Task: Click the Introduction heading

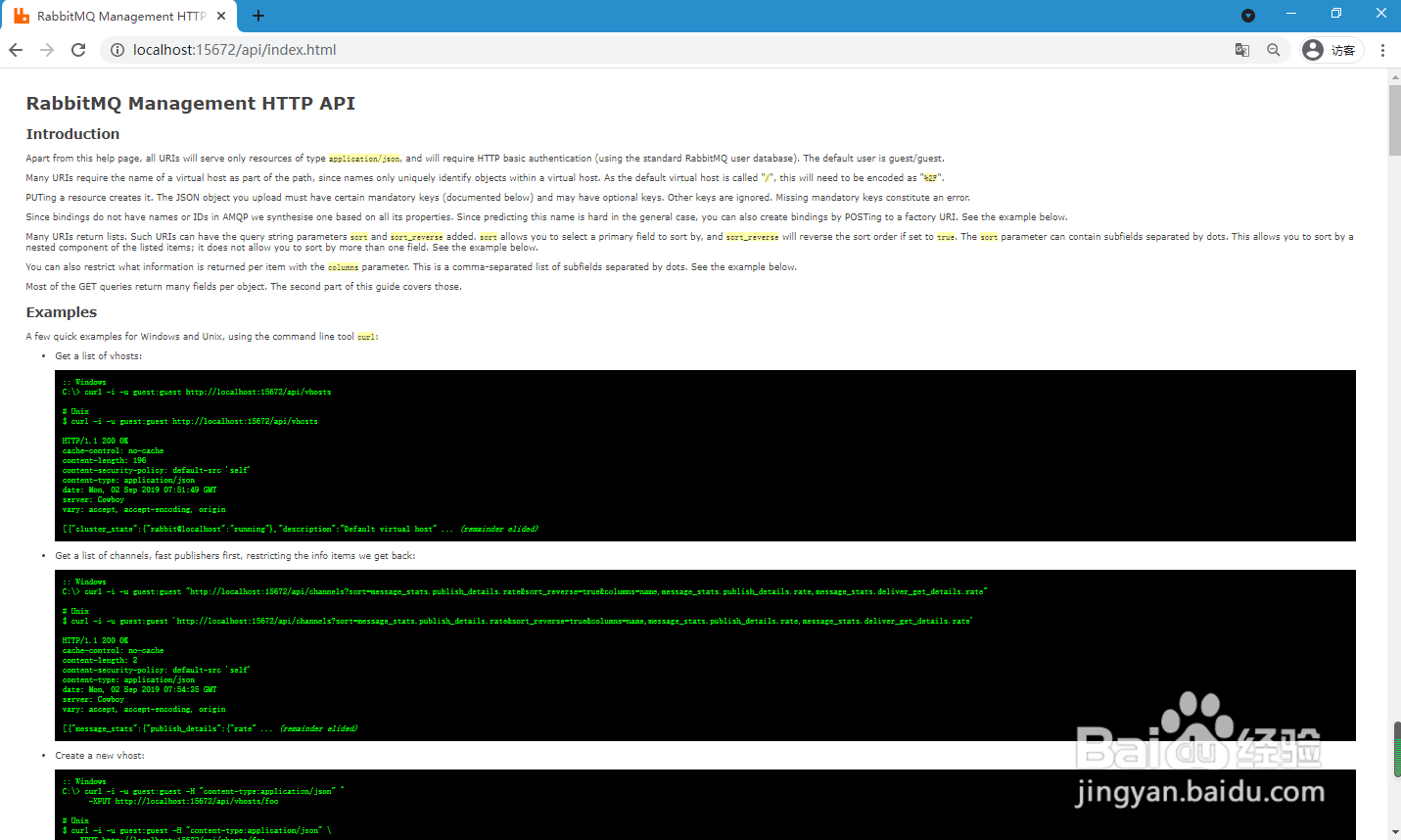Action: tap(72, 134)
